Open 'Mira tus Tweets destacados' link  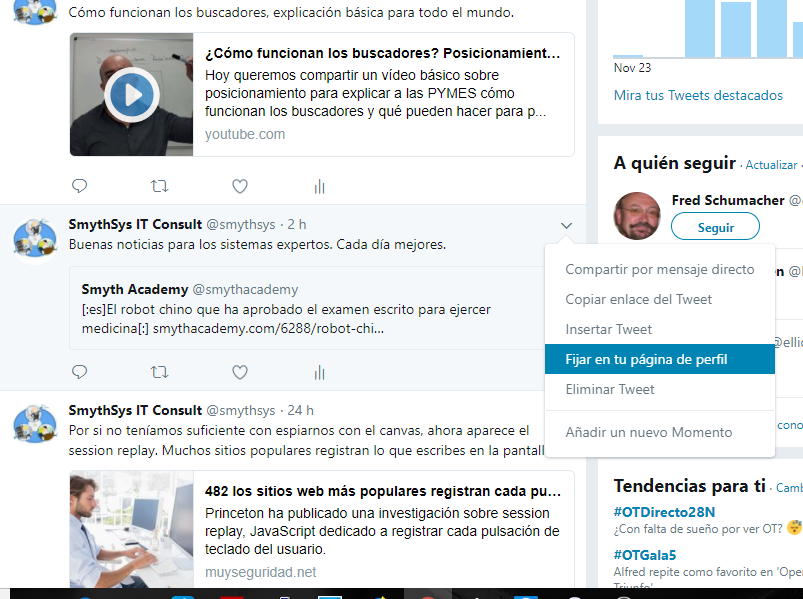[698, 95]
